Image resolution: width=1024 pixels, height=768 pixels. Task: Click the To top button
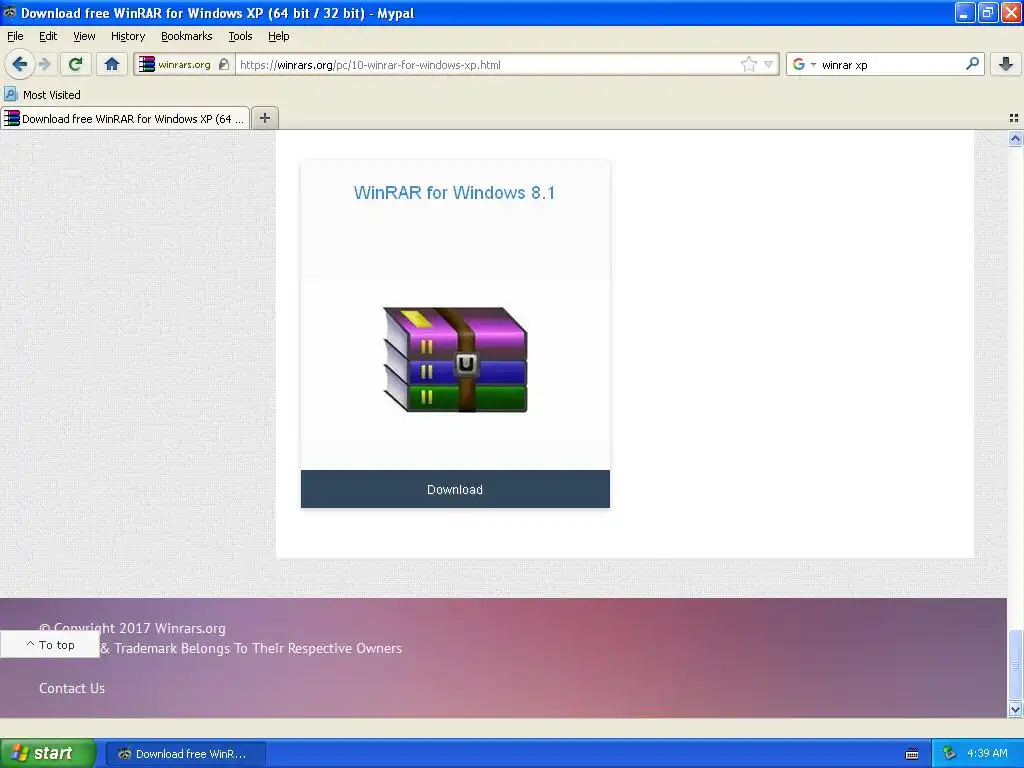(50, 645)
